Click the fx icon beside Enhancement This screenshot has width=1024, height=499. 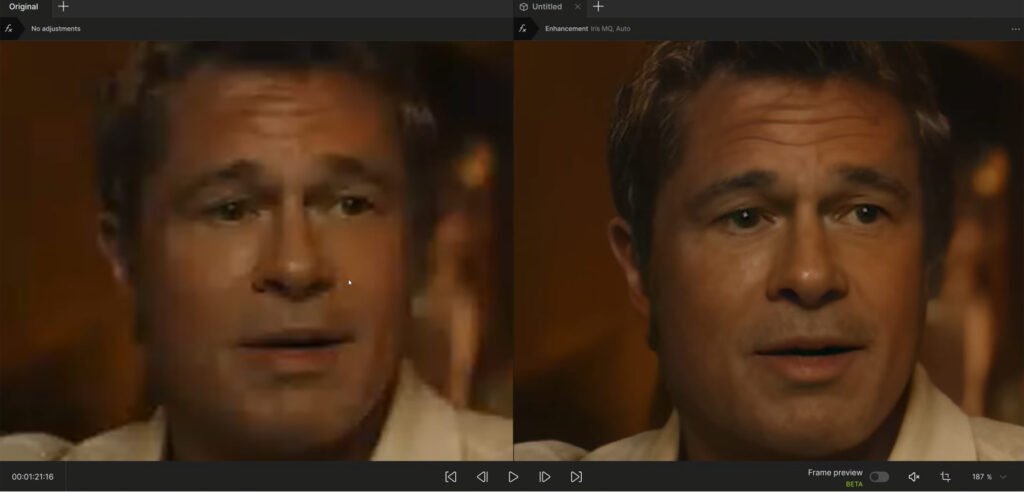523,28
